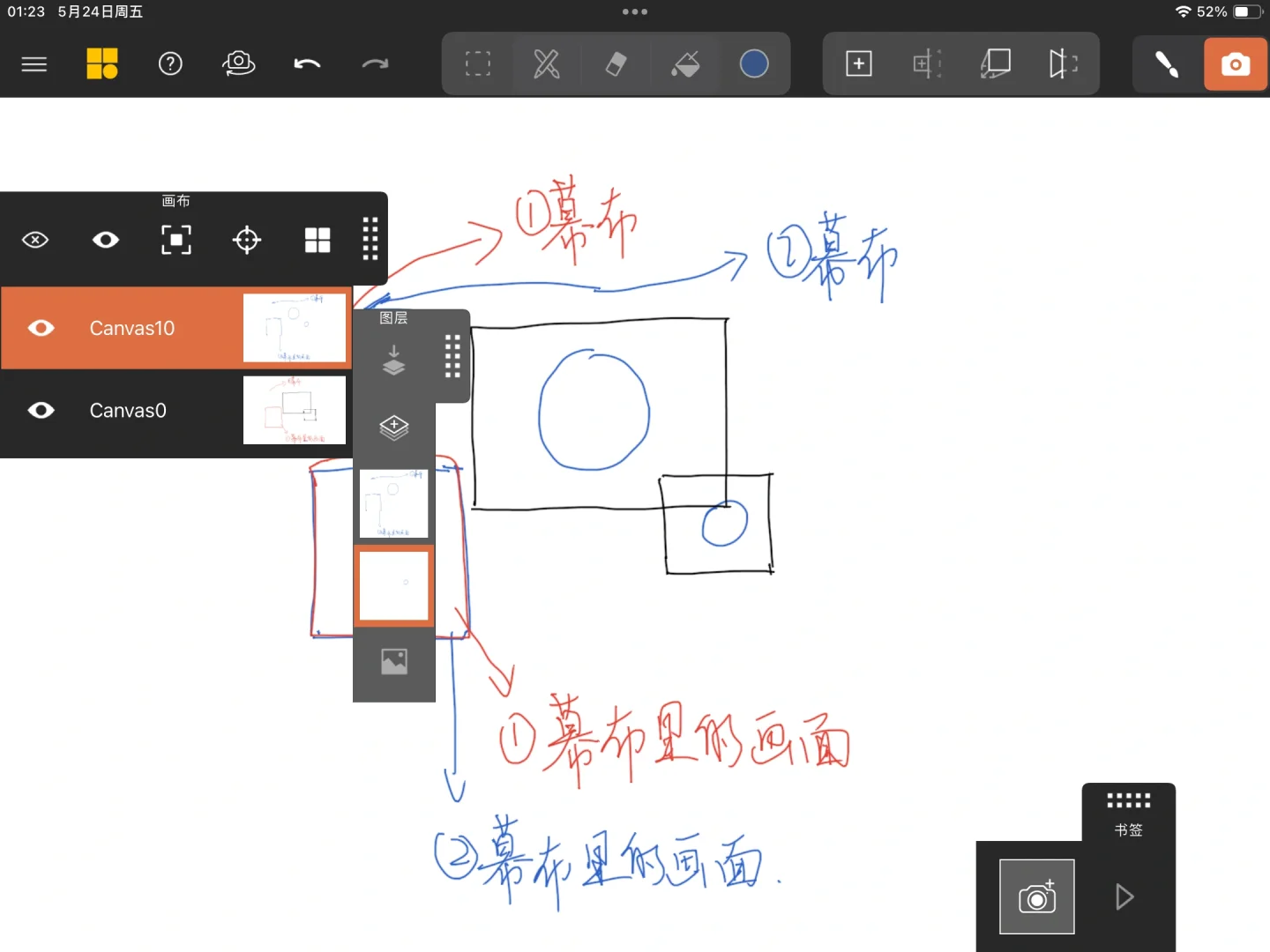Image resolution: width=1270 pixels, height=952 pixels.
Task: Open the hamburger main menu
Action: pos(34,64)
